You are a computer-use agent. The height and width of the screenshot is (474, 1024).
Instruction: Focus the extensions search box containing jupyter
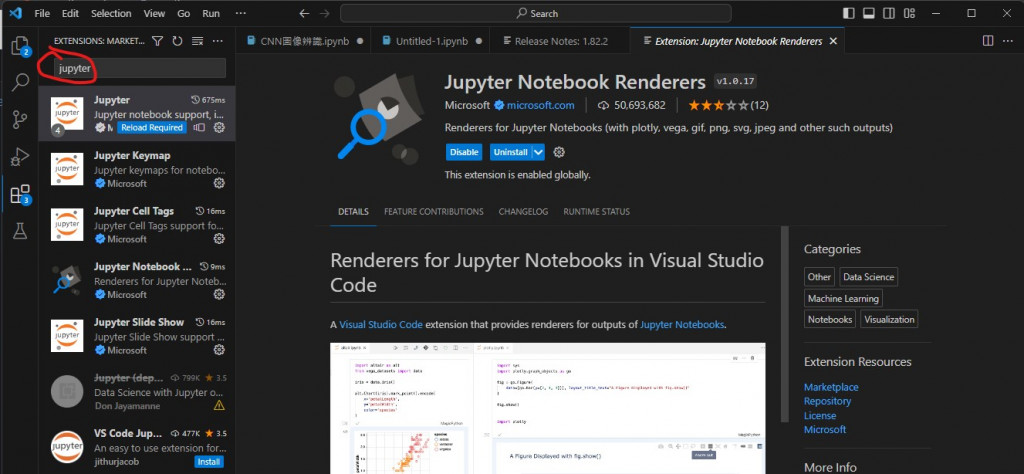point(139,68)
